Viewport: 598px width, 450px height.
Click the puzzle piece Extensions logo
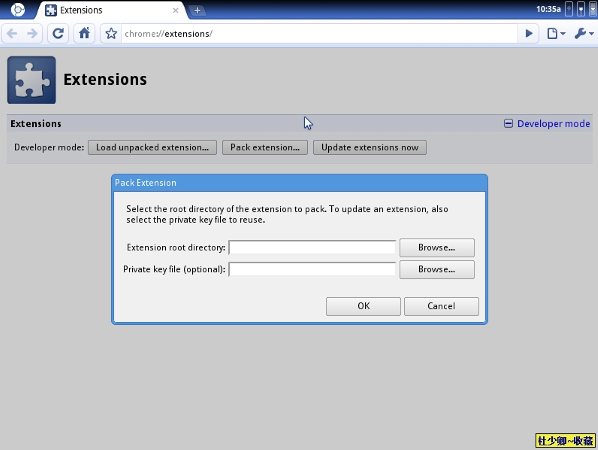coord(31,80)
